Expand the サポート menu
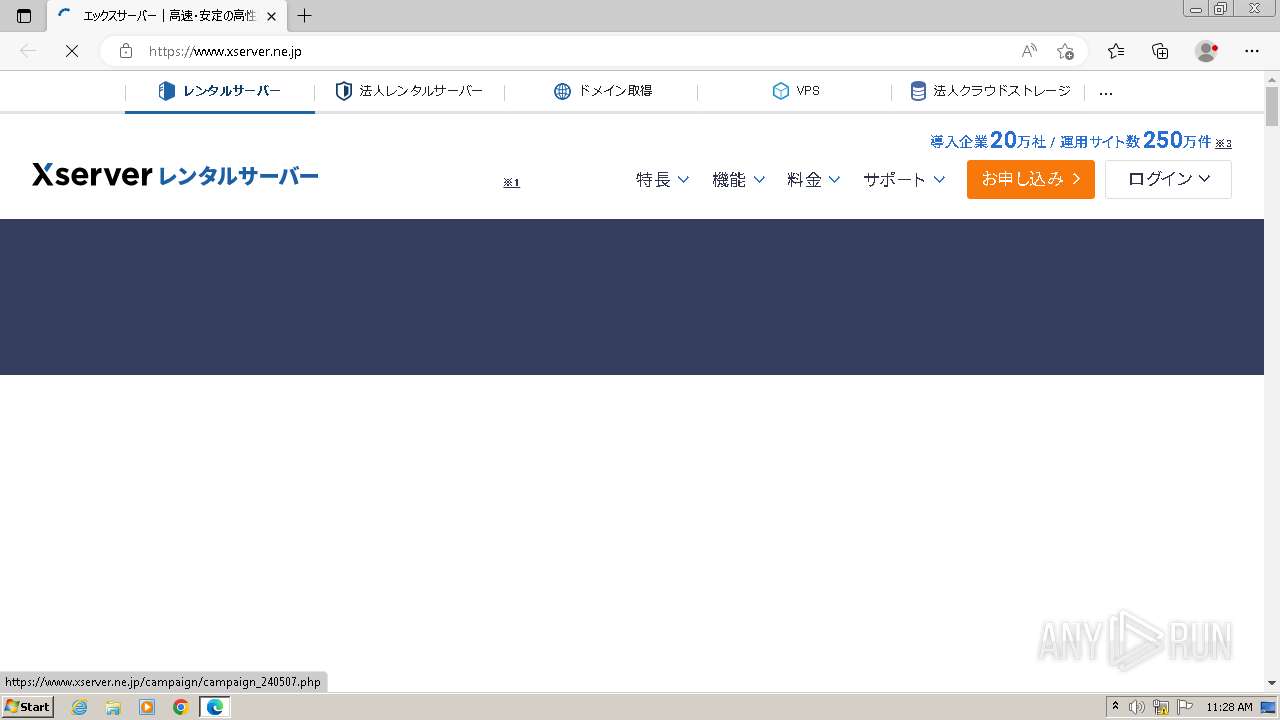The image size is (1280, 720). [x=904, y=180]
